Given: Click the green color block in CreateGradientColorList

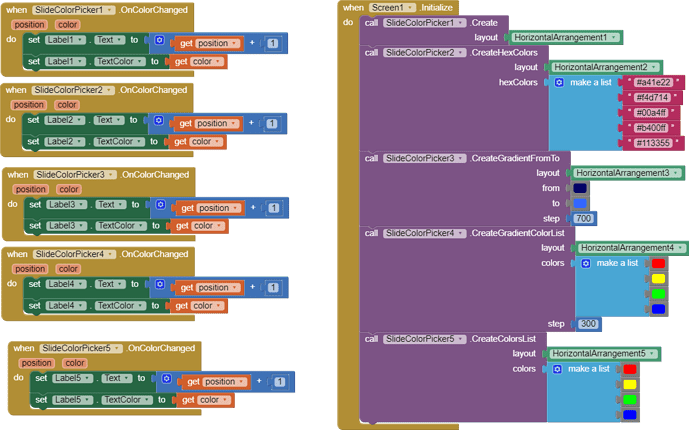Looking at the screenshot, I should click(657, 294).
